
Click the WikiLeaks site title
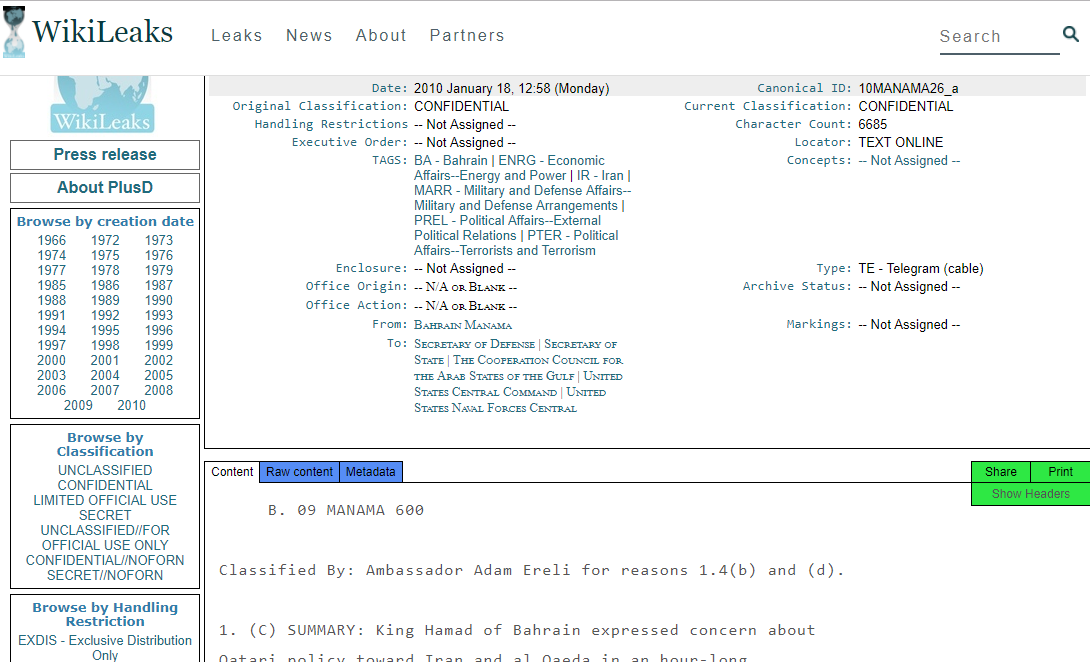102,32
